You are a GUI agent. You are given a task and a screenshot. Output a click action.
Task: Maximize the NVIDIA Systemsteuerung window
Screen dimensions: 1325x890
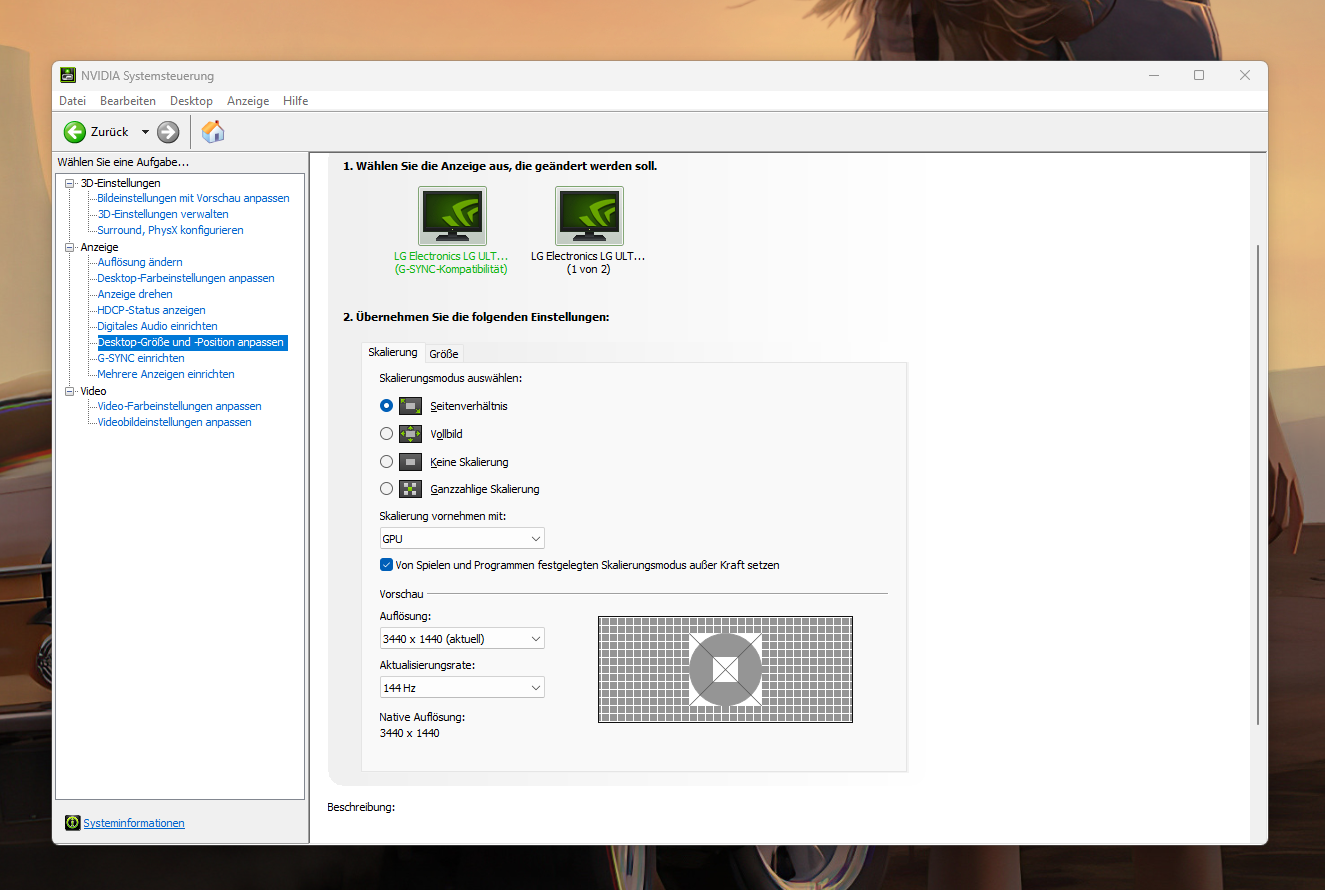(1199, 76)
